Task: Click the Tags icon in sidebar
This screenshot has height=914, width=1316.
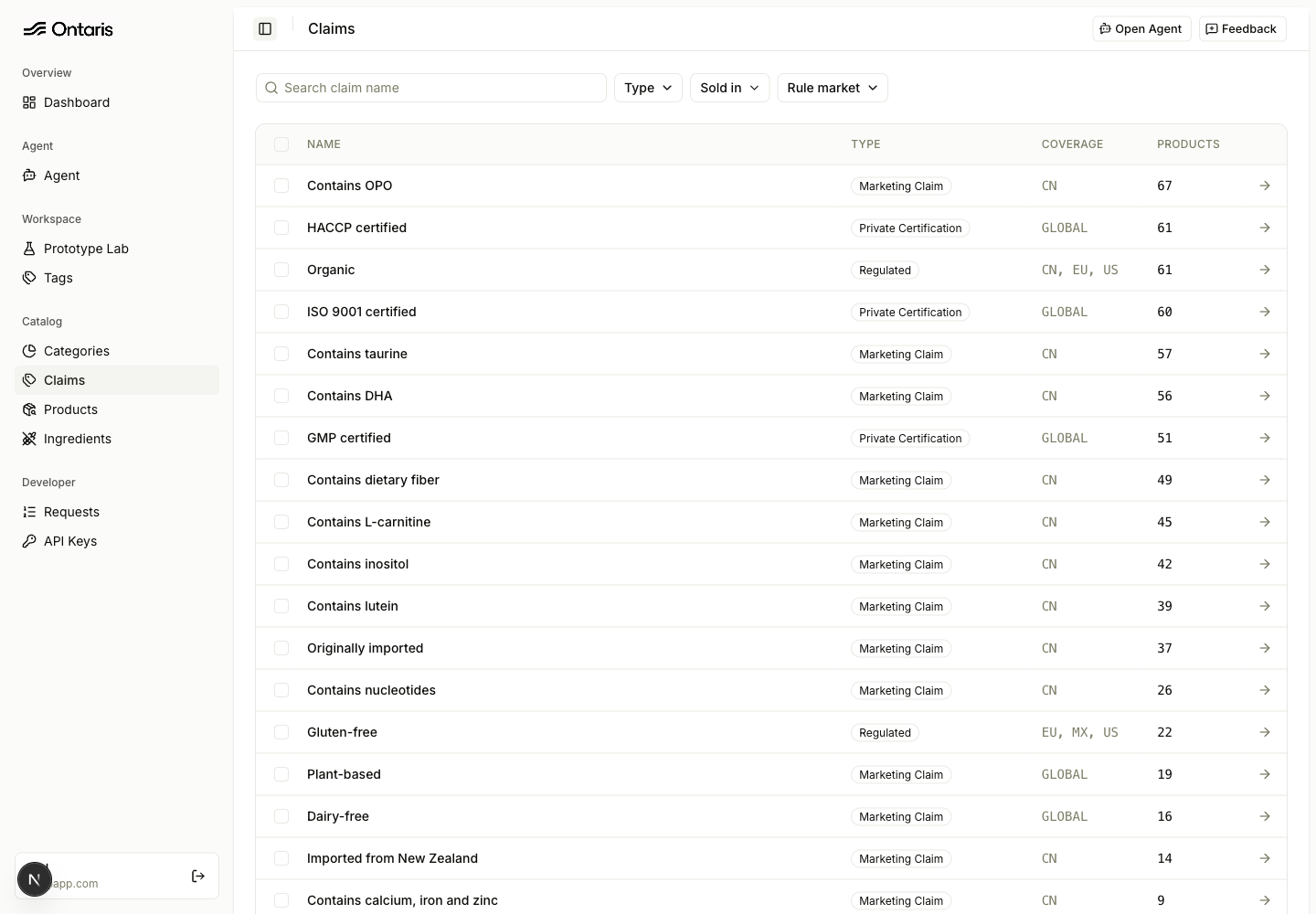Action: point(29,278)
